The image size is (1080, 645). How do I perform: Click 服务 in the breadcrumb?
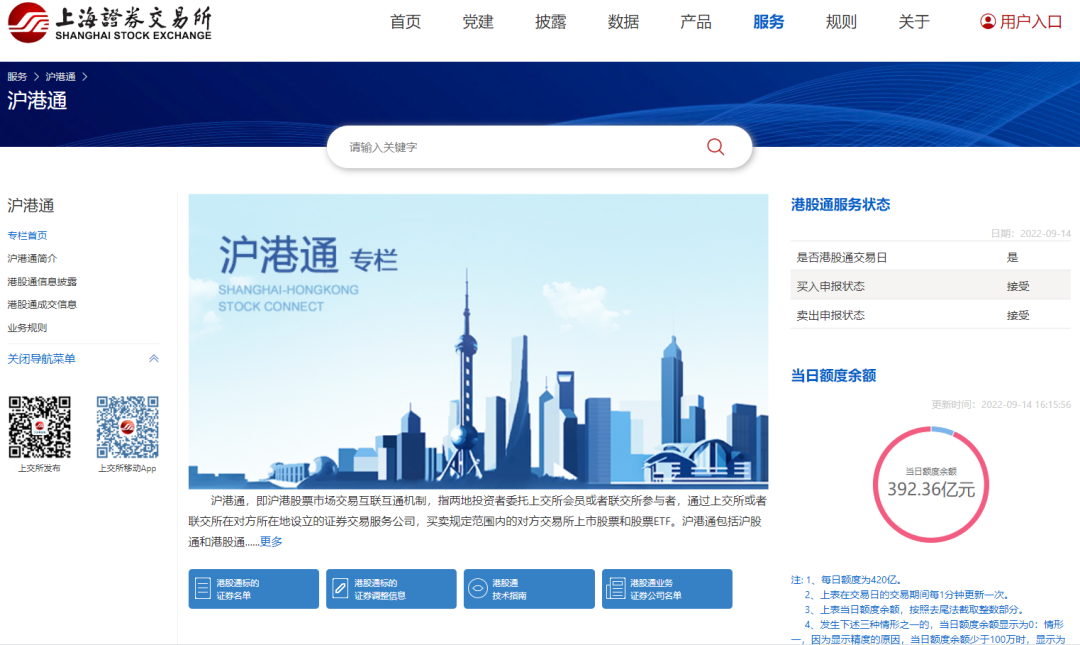[x=17, y=76]
